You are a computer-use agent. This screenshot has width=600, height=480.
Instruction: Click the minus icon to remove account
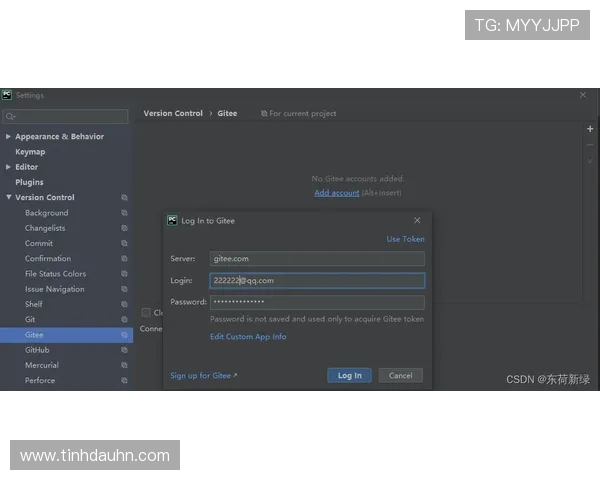coord(590,145)
